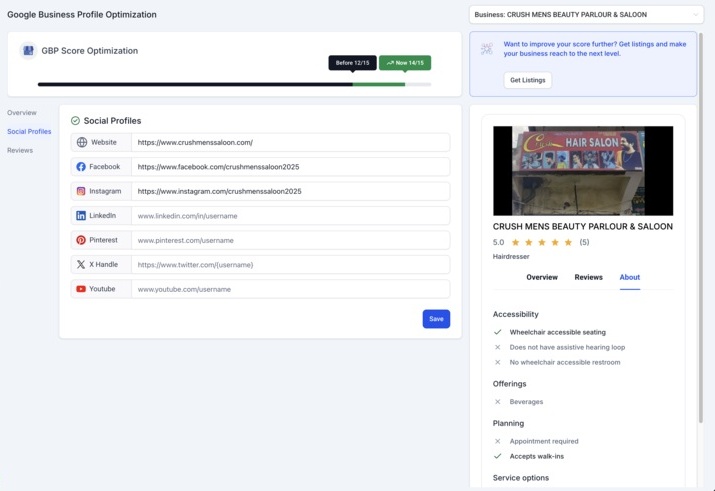Click the listings promo icon in the banner
The width and height of the screenshot is (715, 491).
click(x=487, y=48)
